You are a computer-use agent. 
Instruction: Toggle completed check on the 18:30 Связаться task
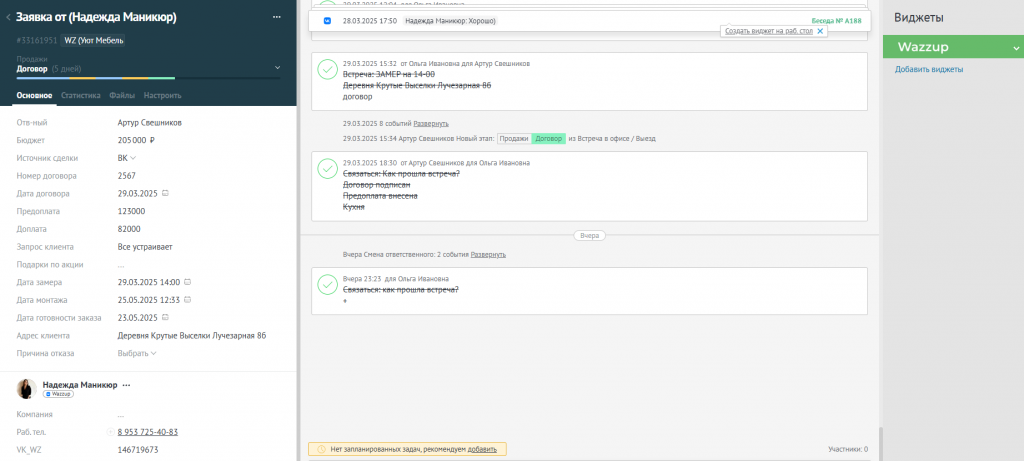click(x=327, y=168)
